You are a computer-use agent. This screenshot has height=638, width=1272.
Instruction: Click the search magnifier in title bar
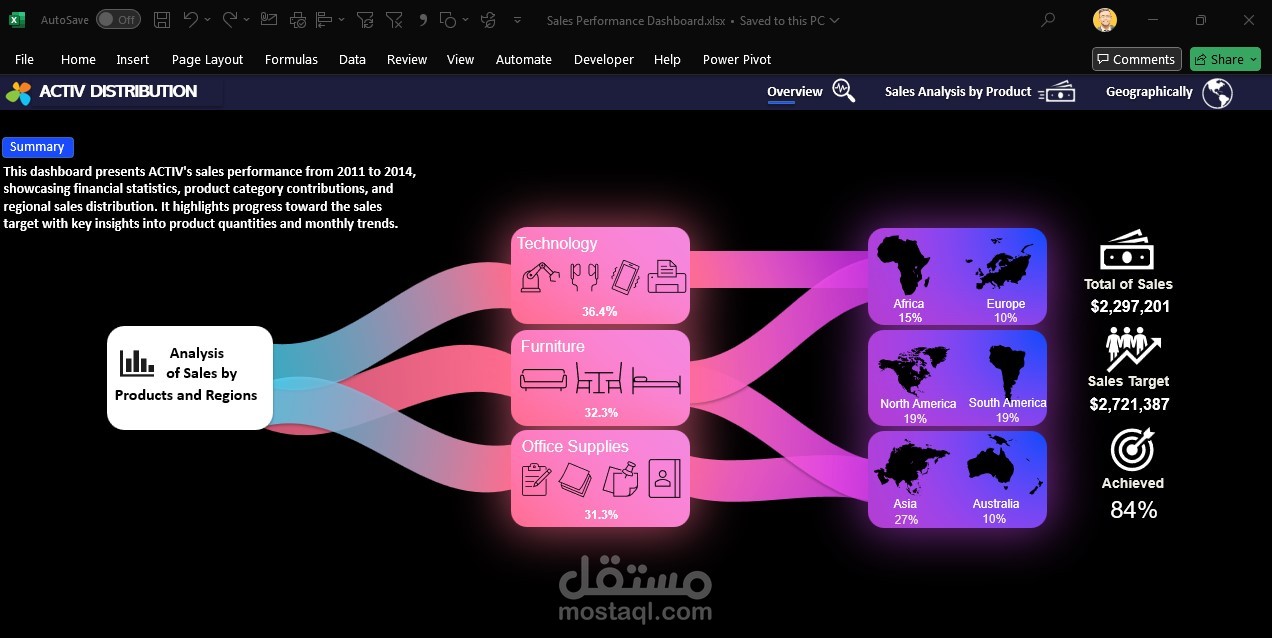tap(1048, 19)
